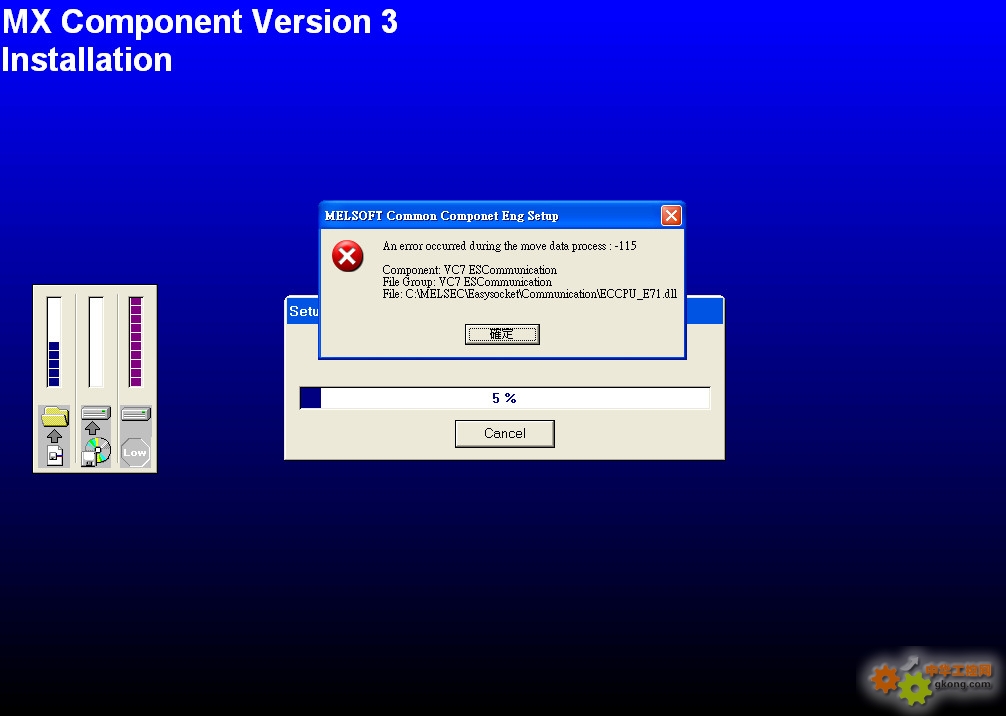
Task: Click the CD disc icon
Action: 97,451
